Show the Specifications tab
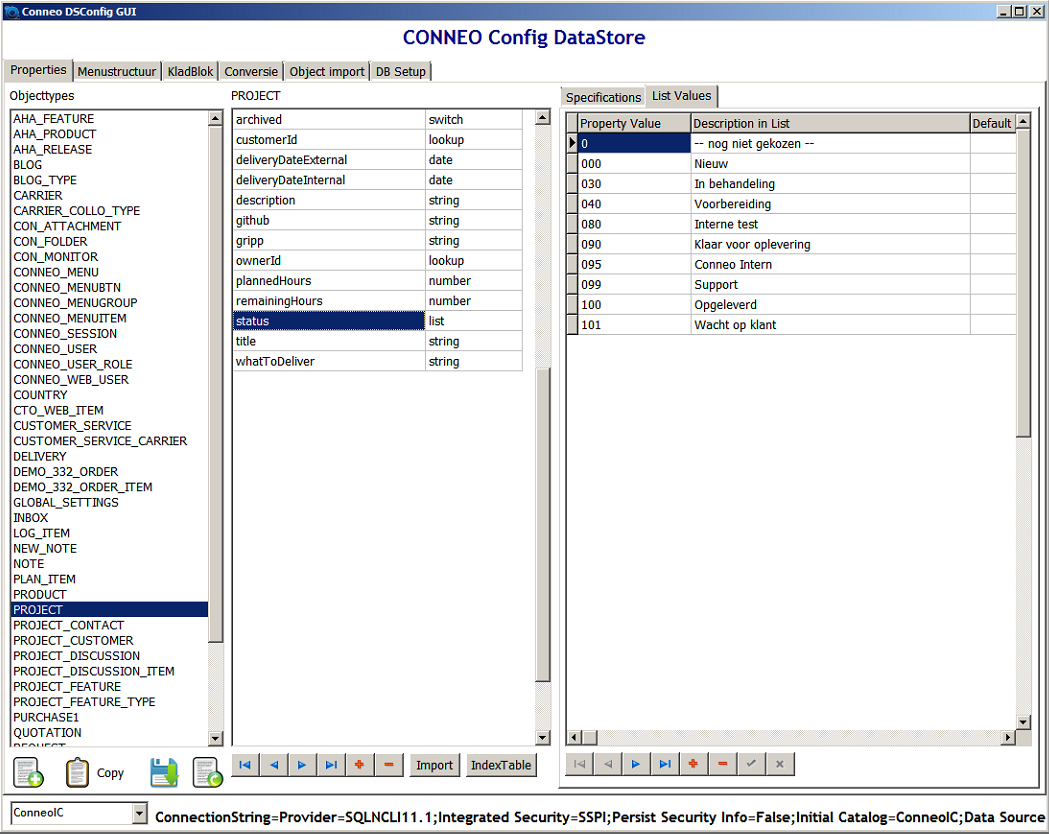This screenshot has height=834, width=1049. 603,97
